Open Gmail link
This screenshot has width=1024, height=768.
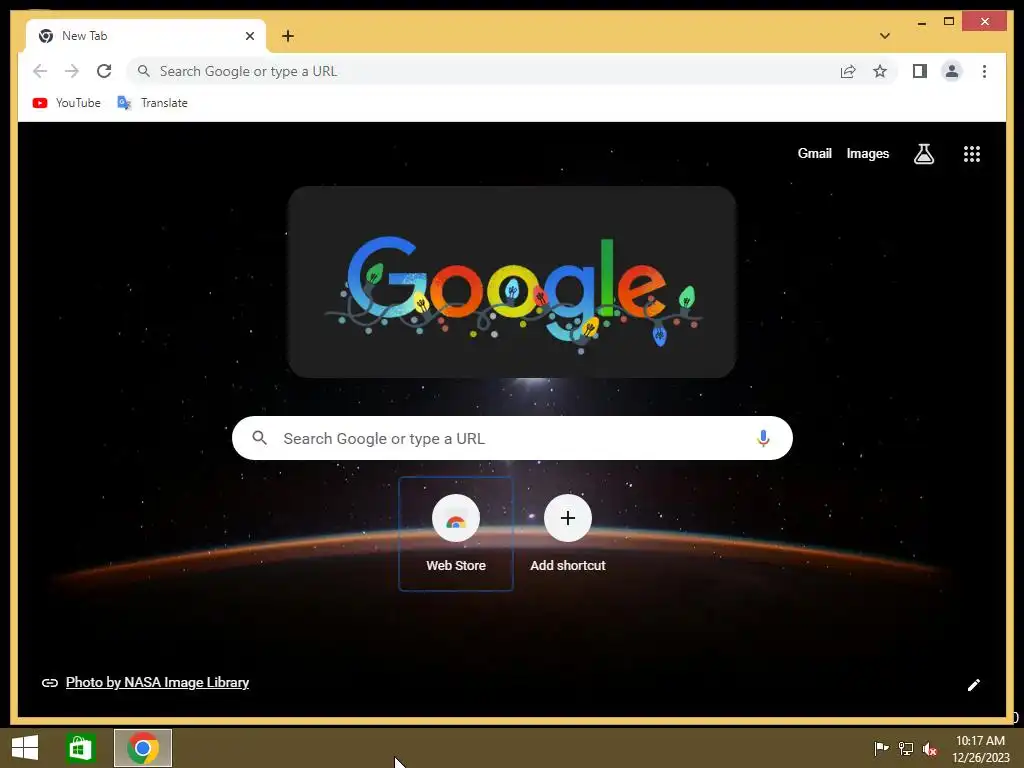coord(814,153)
